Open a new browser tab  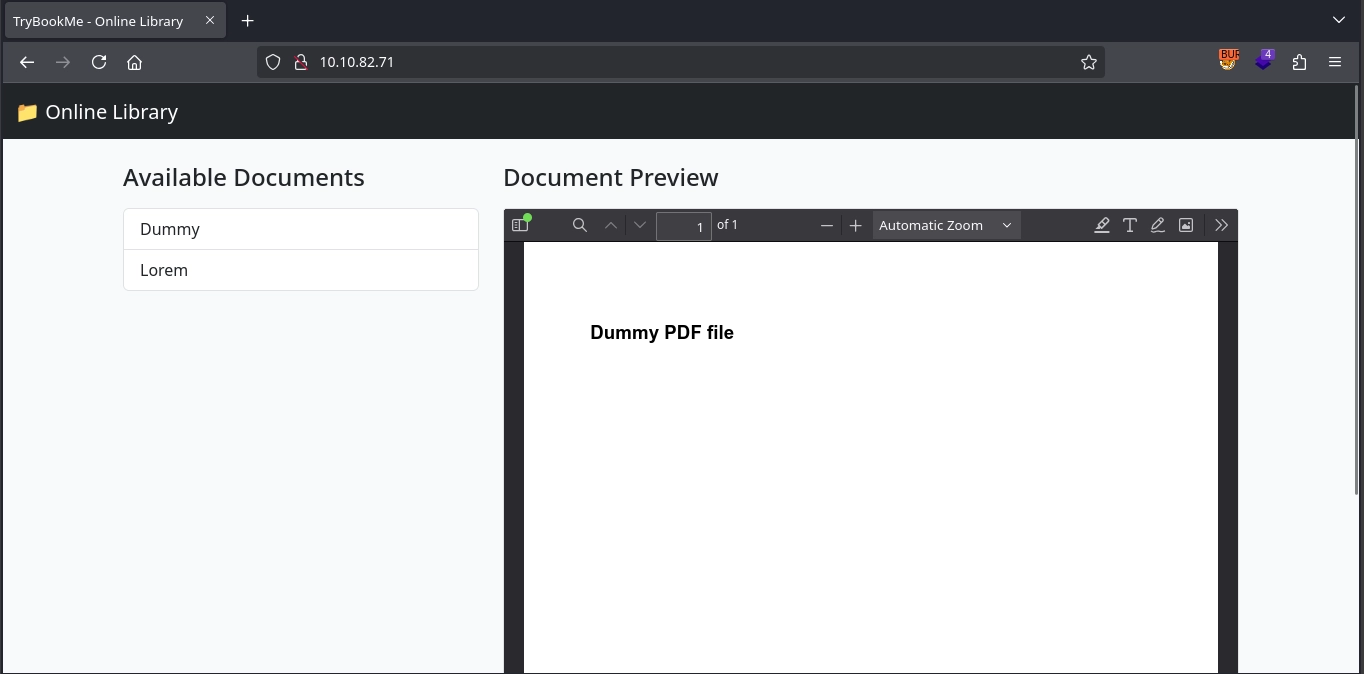247,21
